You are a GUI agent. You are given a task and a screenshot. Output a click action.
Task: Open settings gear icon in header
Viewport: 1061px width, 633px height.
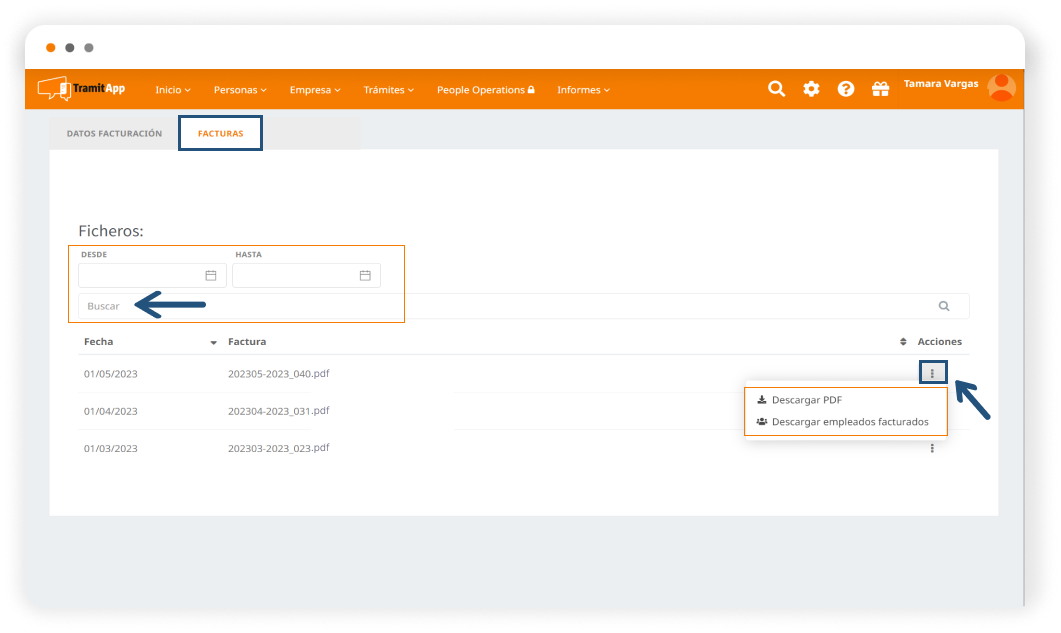[x=811, y=89]
